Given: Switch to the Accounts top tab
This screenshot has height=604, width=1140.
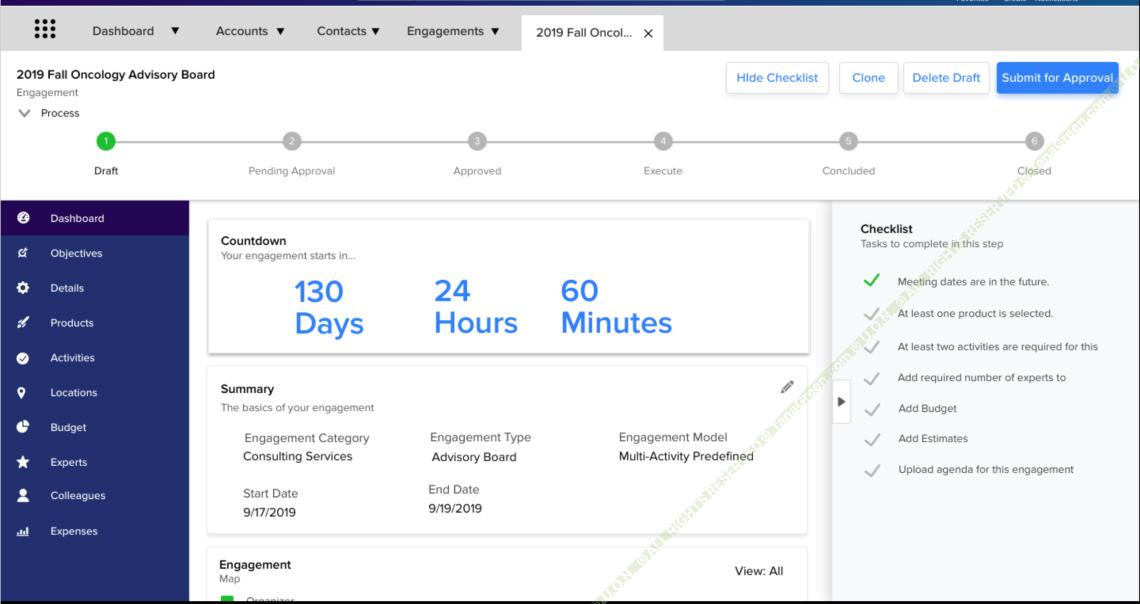Looking at the screenshot, I should [x=242, y=31].
